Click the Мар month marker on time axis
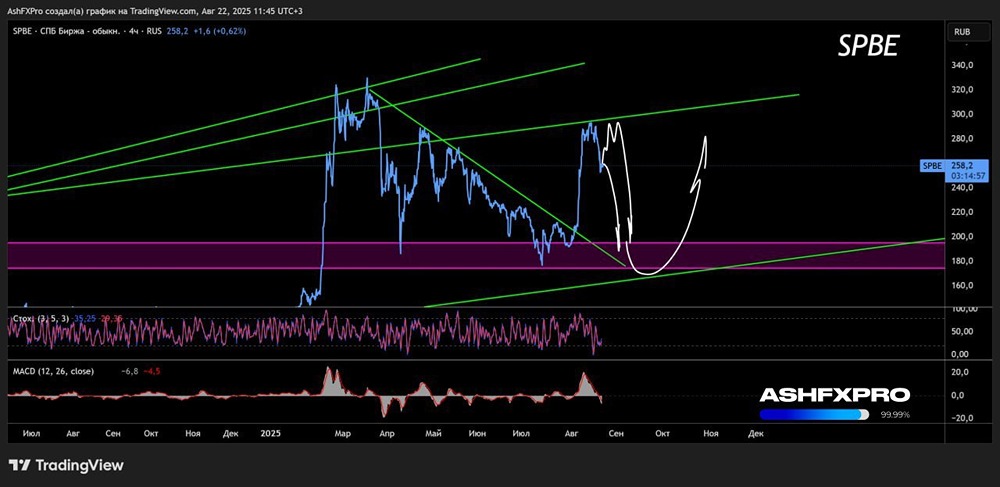This screenshot has width=1000, height=487. point(342,433)
